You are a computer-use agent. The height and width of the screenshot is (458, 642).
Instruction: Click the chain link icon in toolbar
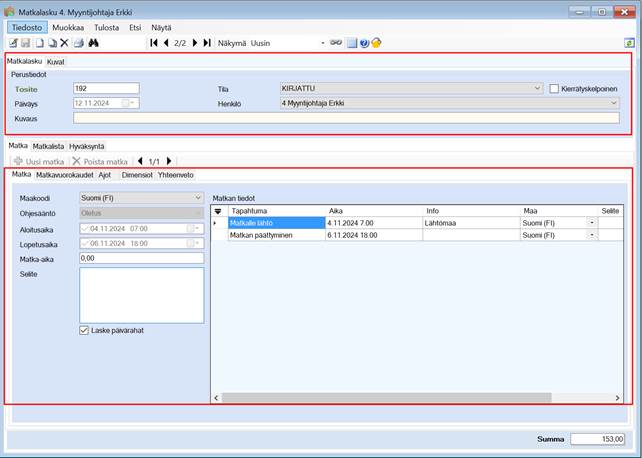click(x=337, y=44)
